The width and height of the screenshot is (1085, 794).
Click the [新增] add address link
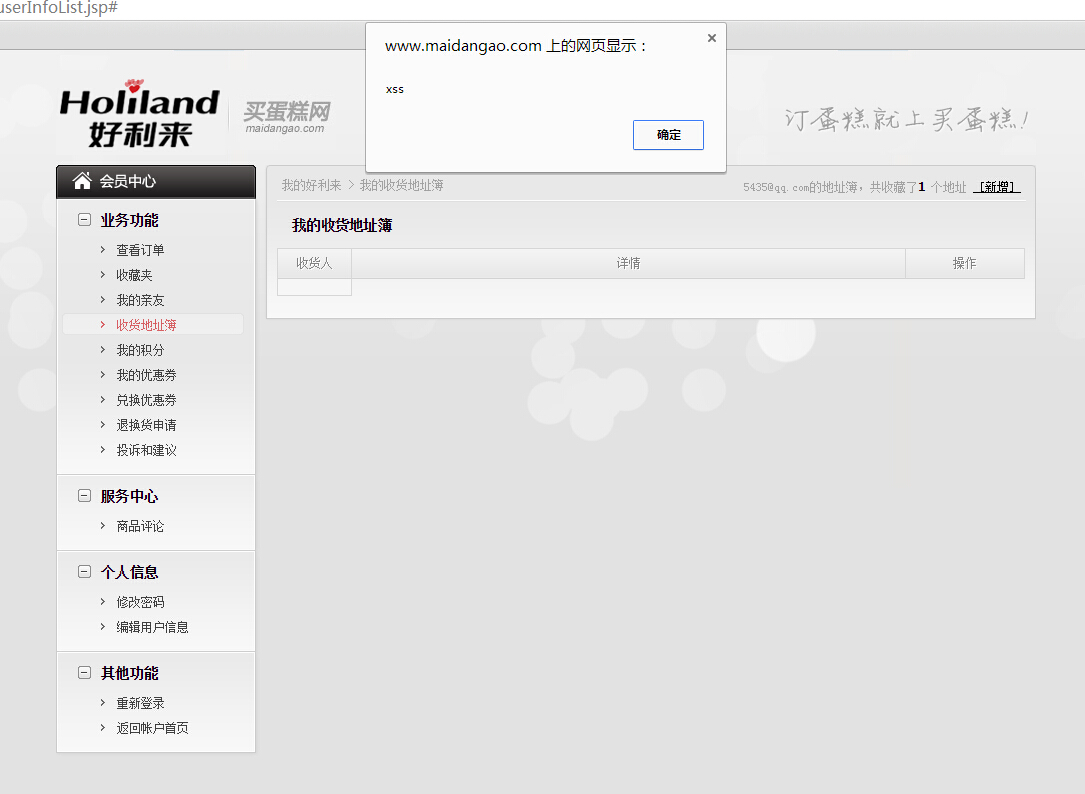996,187
